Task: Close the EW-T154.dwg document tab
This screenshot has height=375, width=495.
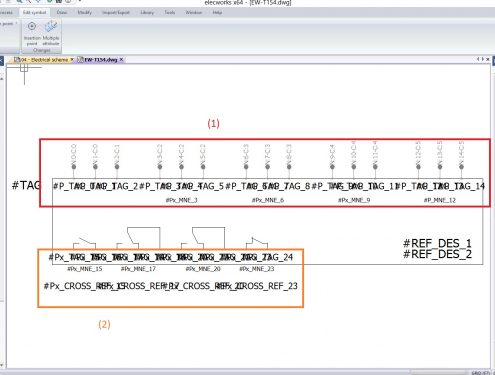Action: tap(121, 60)
